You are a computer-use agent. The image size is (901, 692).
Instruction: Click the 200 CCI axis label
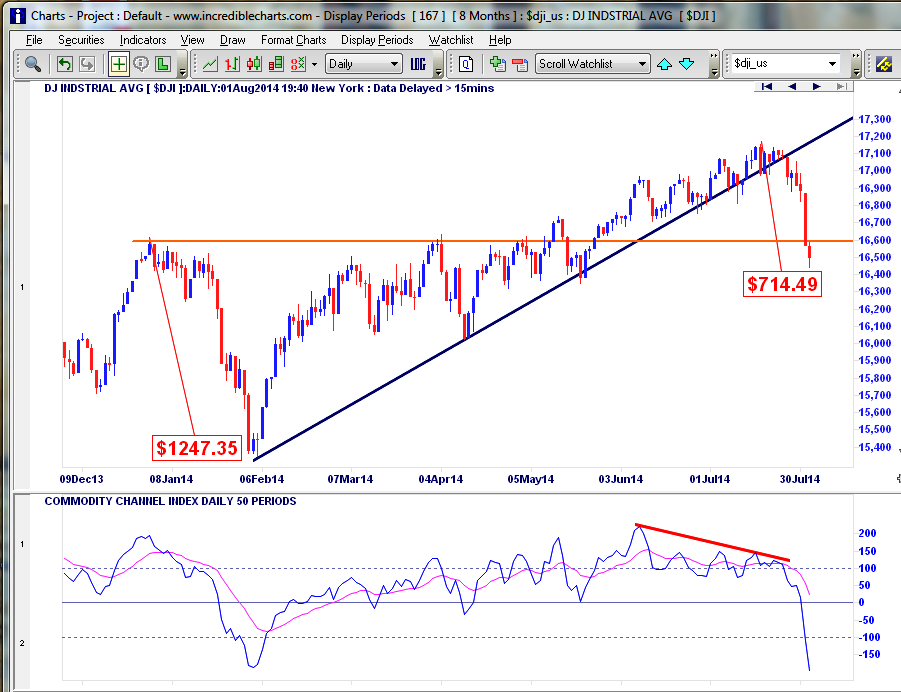point(867,533)
